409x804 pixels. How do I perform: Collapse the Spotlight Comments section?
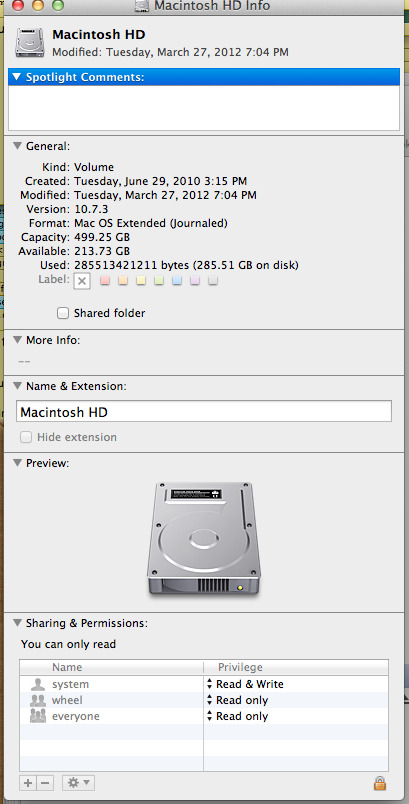click(17, 77)
